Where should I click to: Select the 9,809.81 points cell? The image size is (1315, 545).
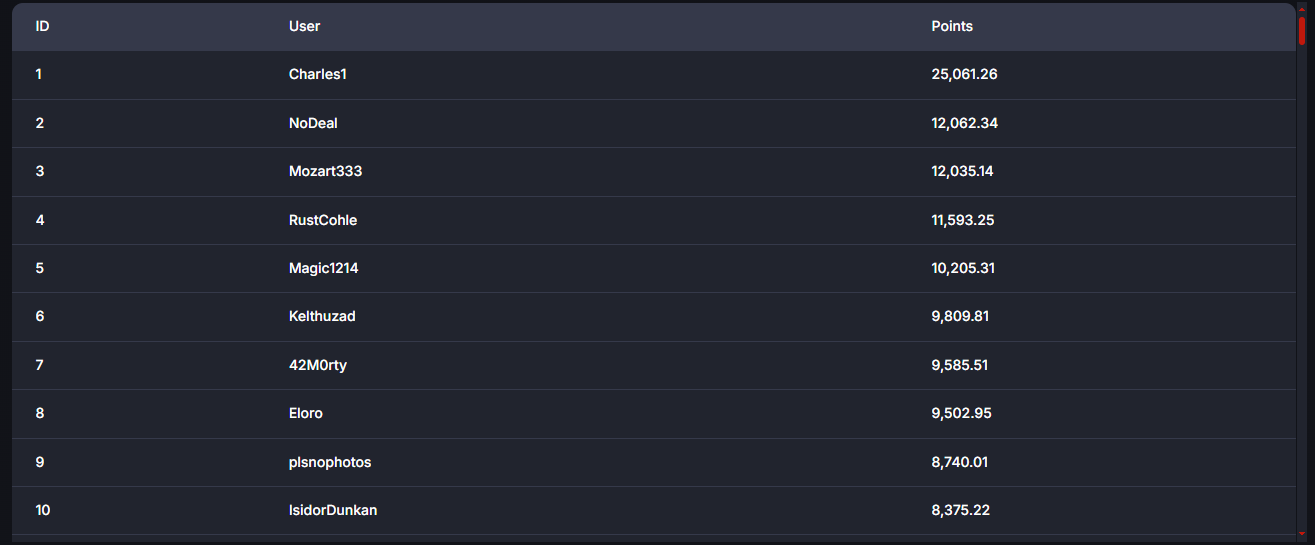point(960,316)
